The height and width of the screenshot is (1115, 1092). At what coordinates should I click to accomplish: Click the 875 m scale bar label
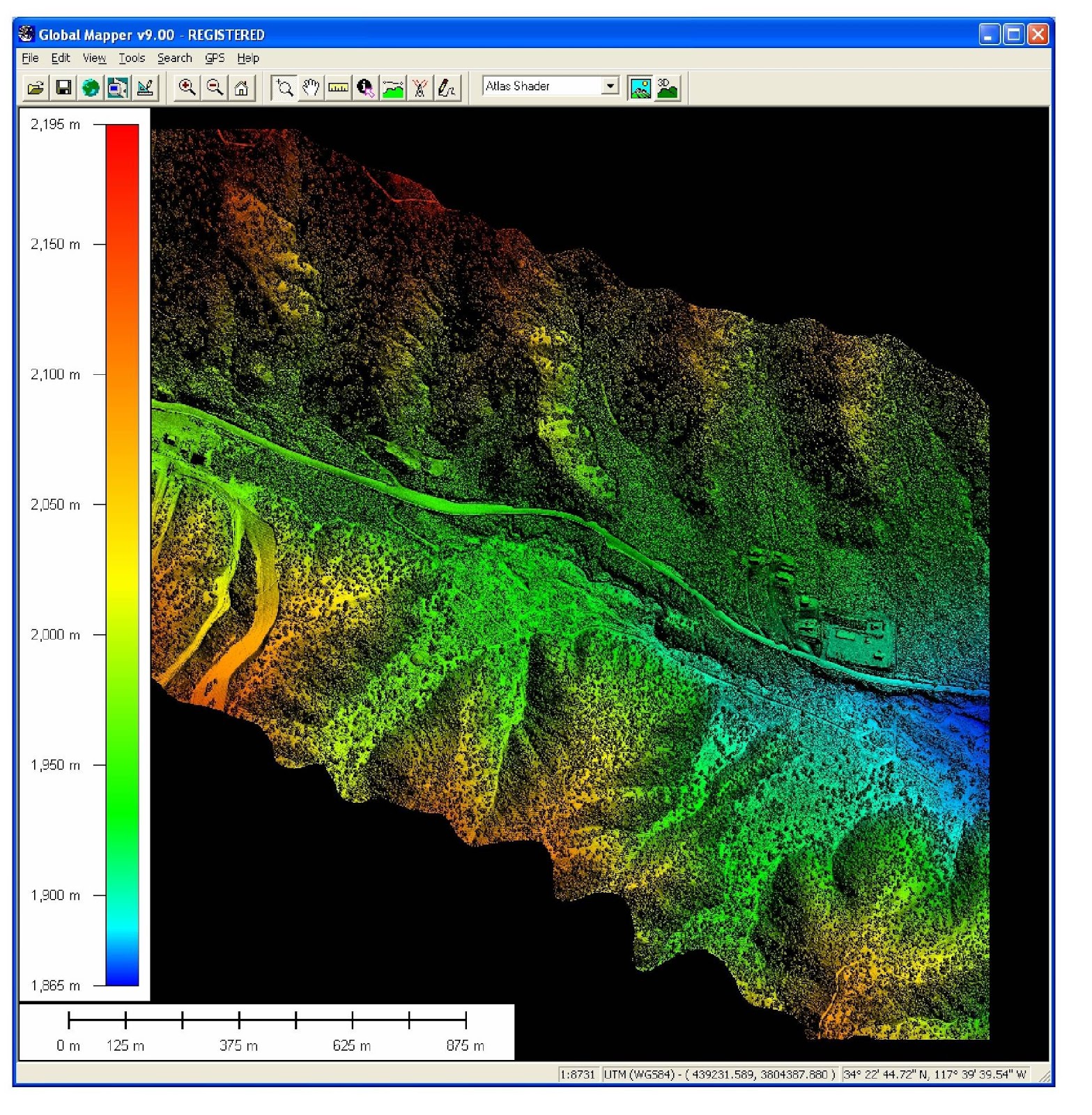466,1046
